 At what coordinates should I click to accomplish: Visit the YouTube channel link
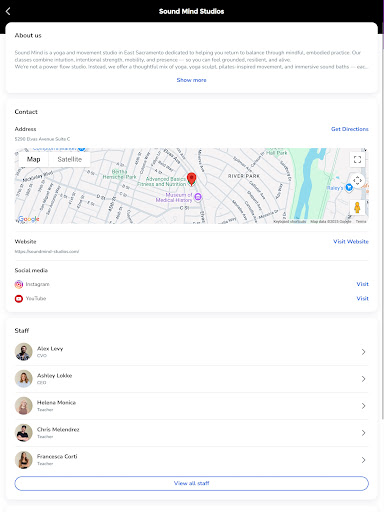tap(362, 299)
